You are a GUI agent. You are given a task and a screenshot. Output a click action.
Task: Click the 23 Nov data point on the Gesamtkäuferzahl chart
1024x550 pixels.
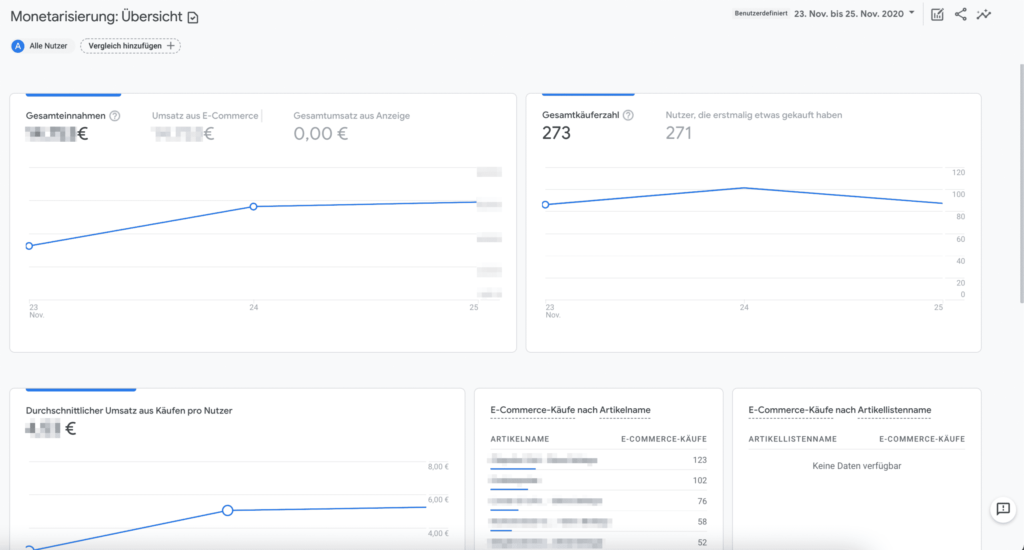(545, 205)
